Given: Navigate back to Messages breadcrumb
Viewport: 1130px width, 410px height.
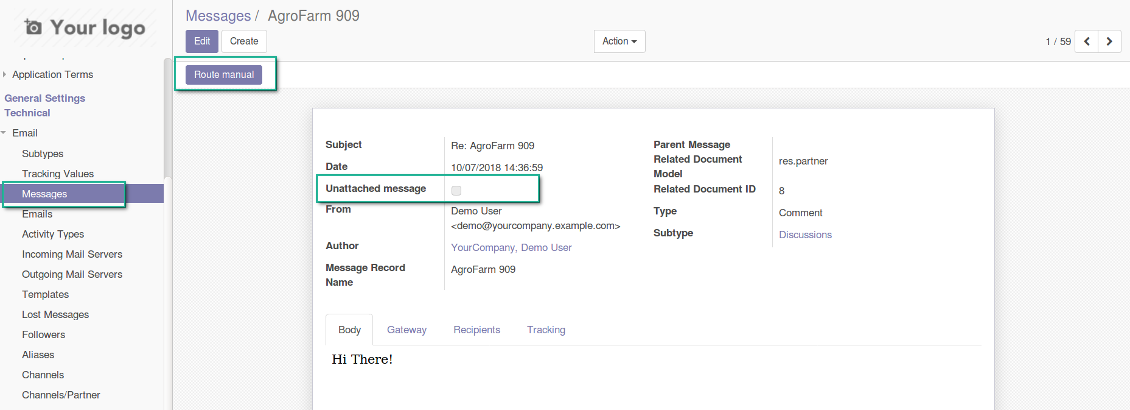Looking at the screenshot, I should [x=218, y=16].
